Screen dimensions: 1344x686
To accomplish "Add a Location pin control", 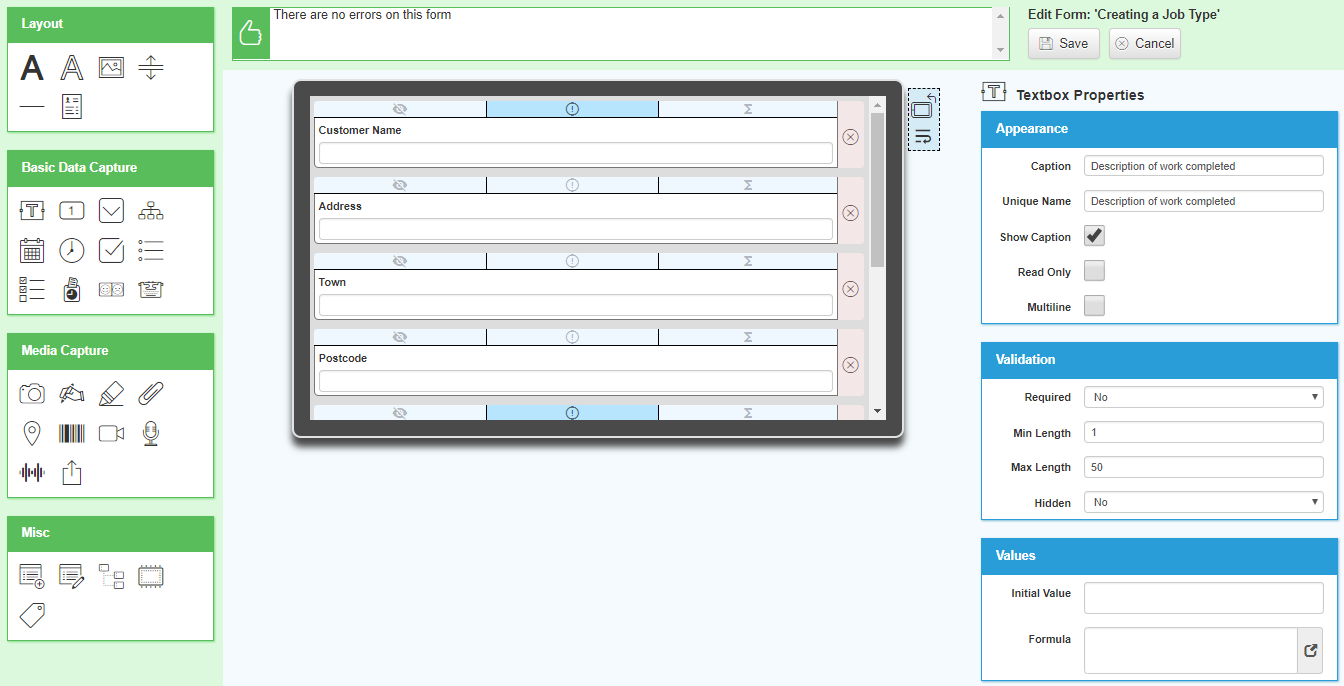I will click(x=32, y=433).
